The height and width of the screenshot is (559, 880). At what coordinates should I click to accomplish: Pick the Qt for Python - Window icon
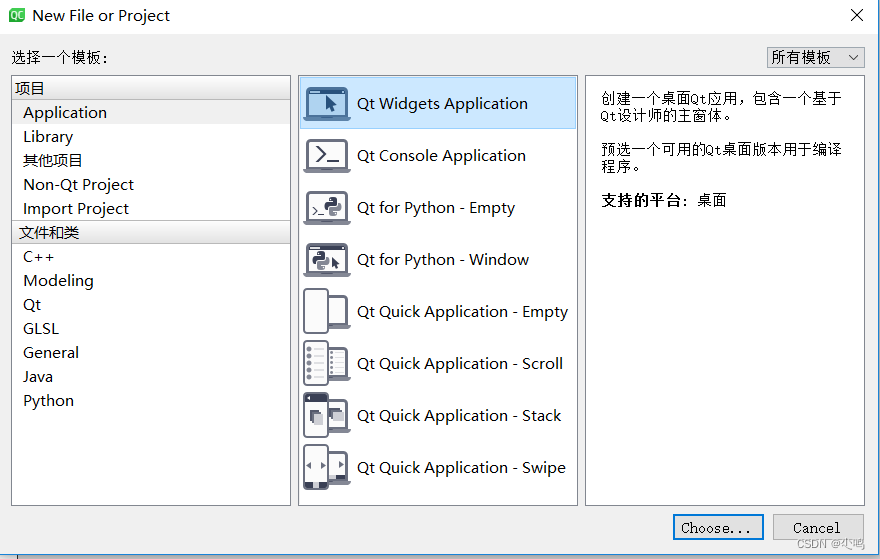coord(327,260)
